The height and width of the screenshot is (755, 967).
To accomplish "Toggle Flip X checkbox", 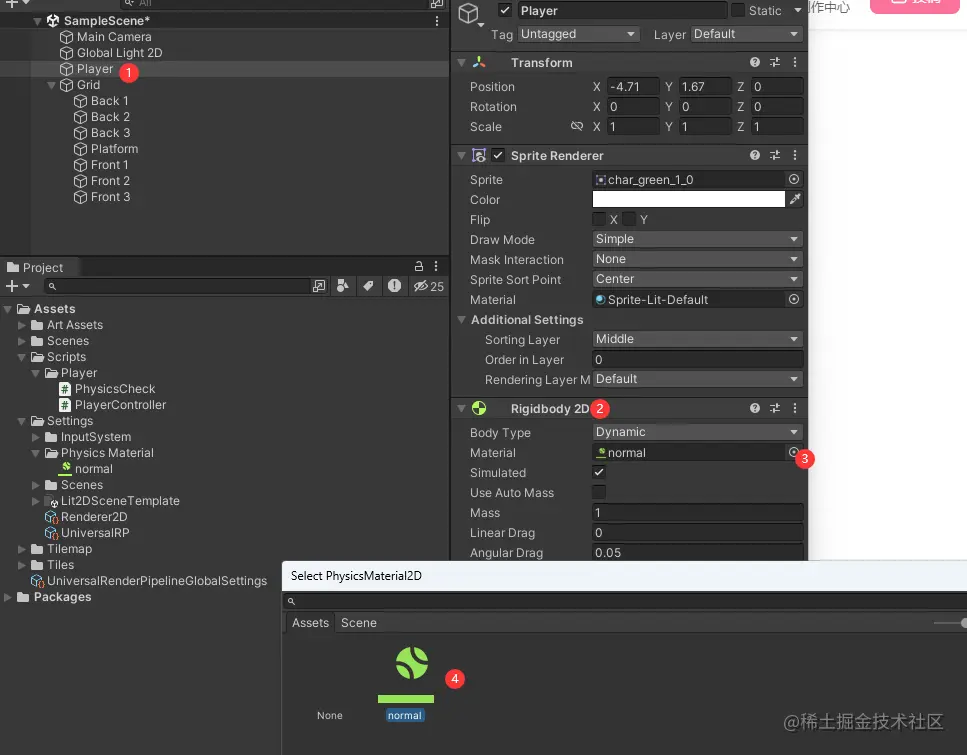I will pyautogui.click(x=599, y=219).
